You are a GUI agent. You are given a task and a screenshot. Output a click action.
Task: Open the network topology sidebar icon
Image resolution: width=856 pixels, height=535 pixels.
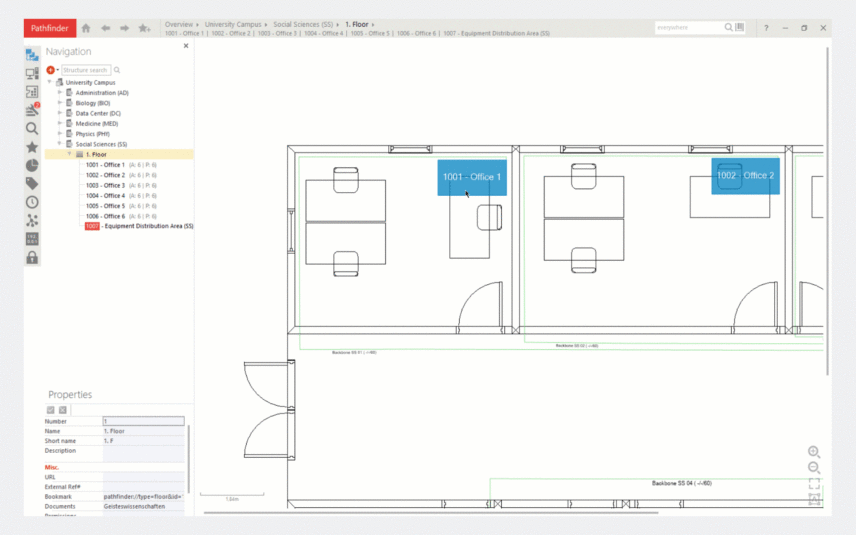[x=32, y=221]
